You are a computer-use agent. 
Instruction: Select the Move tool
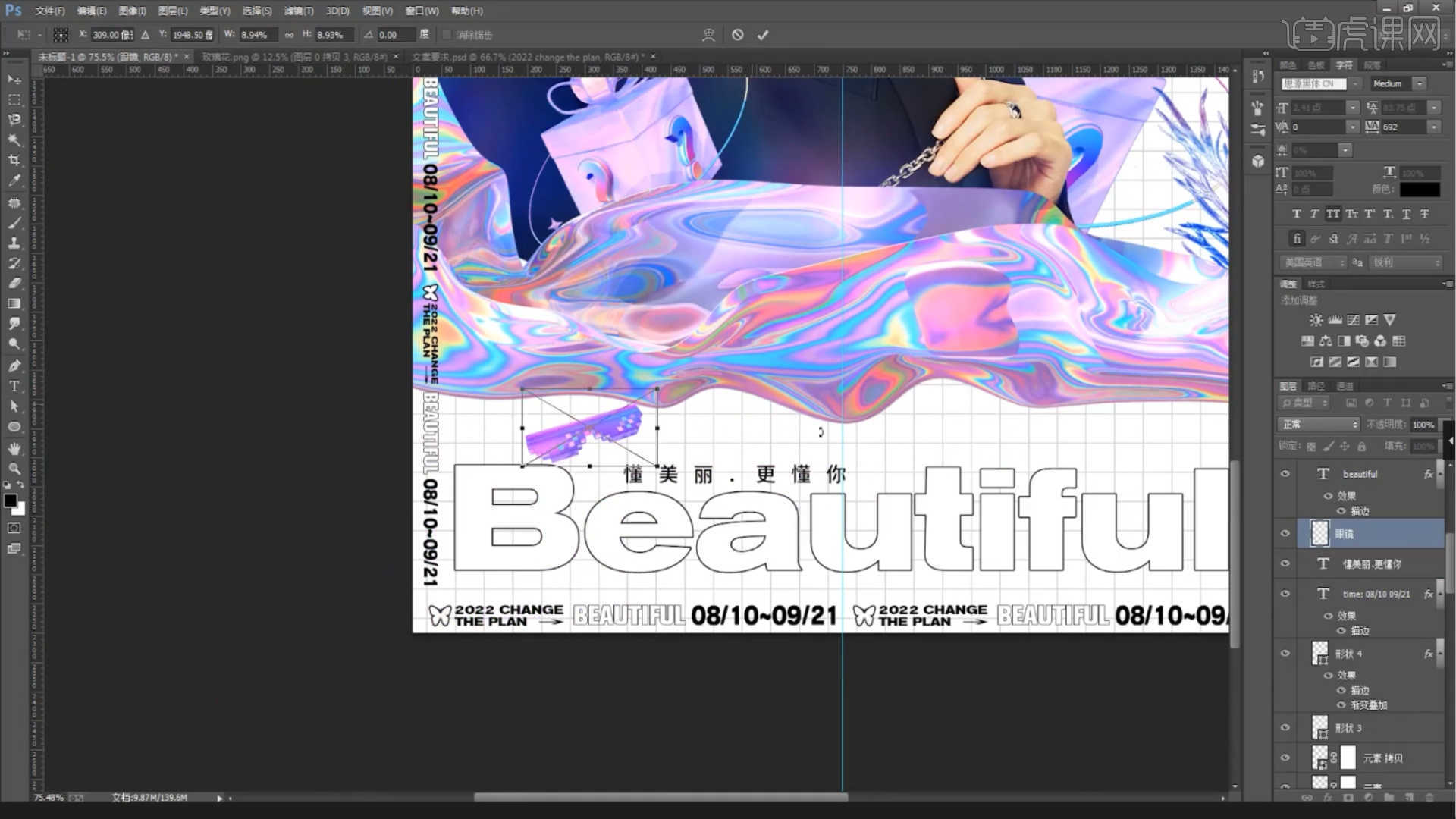[x=14, y=79]
